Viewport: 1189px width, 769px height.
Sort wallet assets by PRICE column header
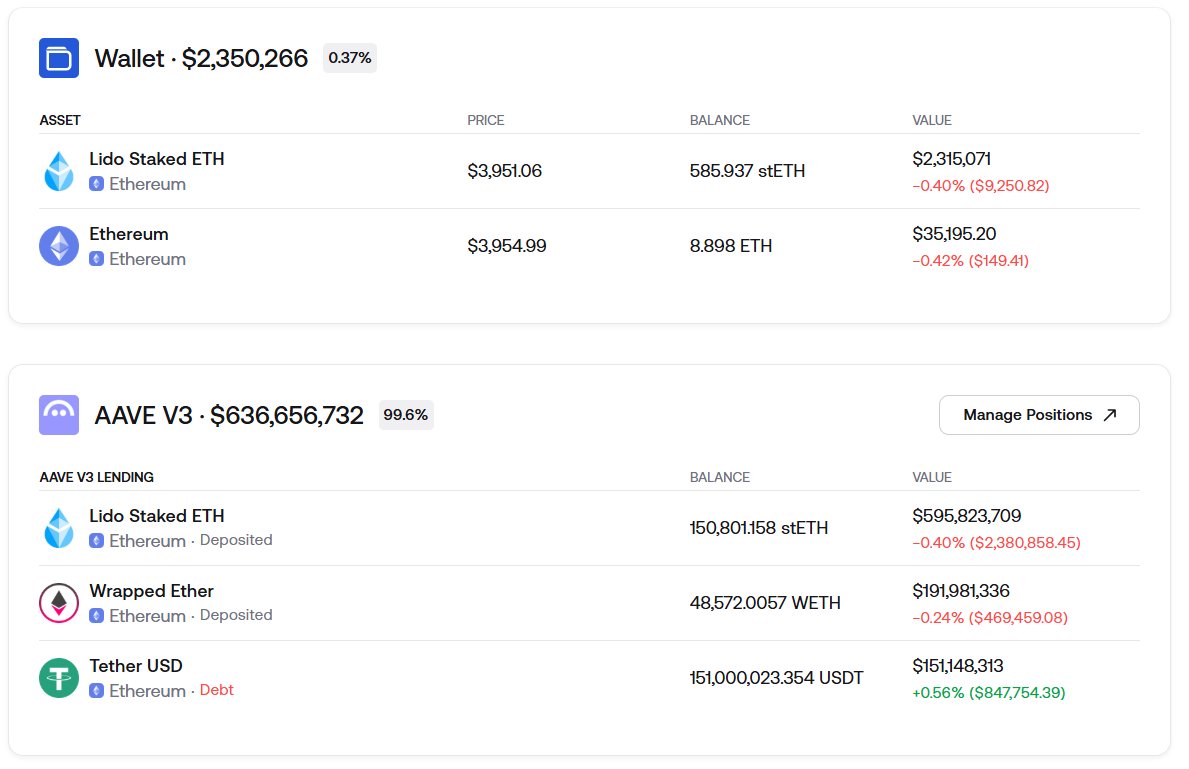point(486,120)
